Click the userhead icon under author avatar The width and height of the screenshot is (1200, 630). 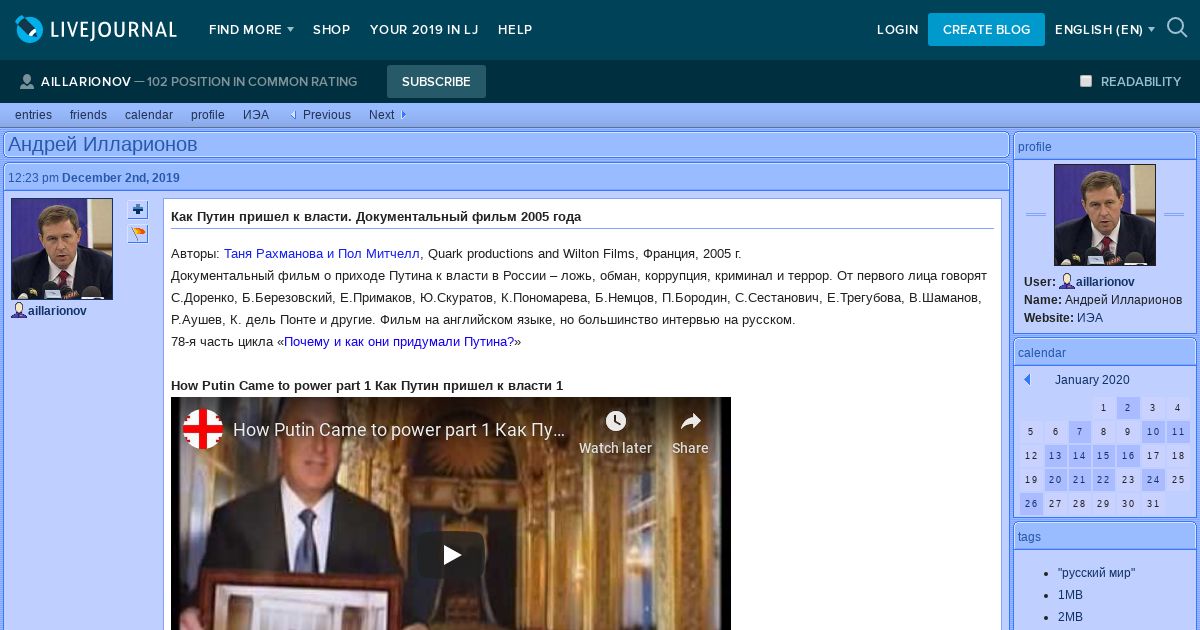click(x=19, y=311)
